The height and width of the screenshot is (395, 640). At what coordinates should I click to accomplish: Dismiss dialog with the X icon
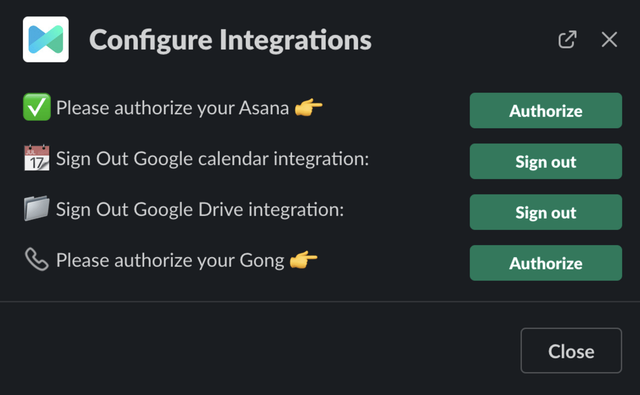(609, 40)
